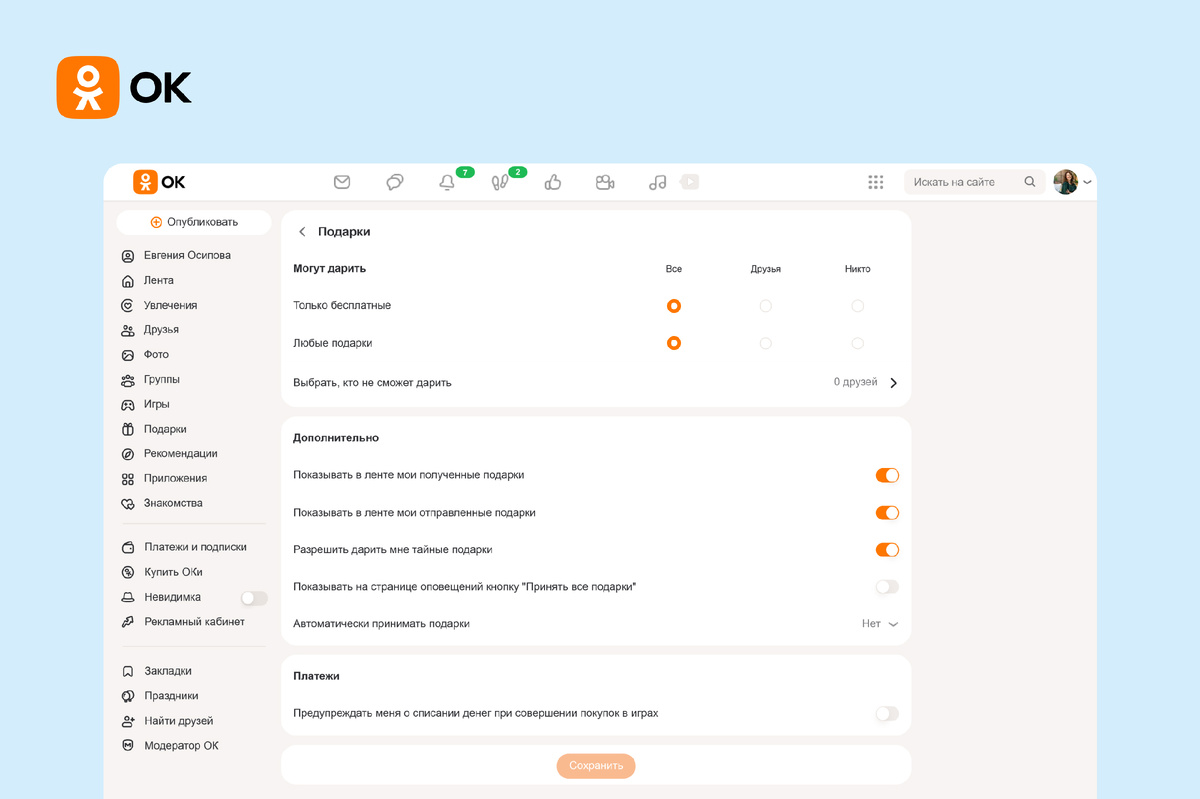
Task: Click the Игры gamepad icon
Action: click(x=127, y=405)
